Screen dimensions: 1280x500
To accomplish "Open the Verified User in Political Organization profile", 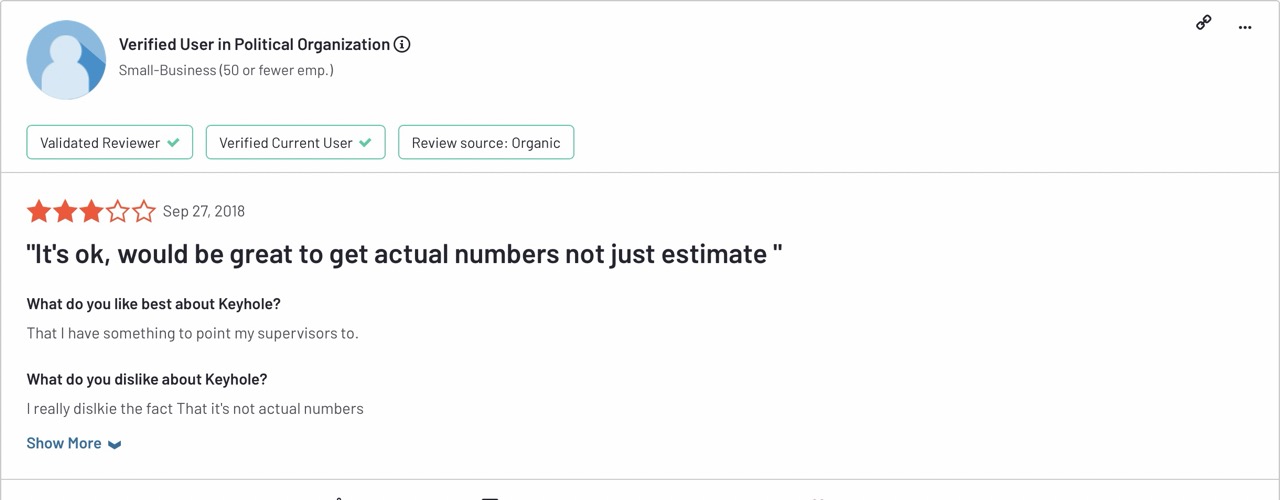I will pos(254,44).
